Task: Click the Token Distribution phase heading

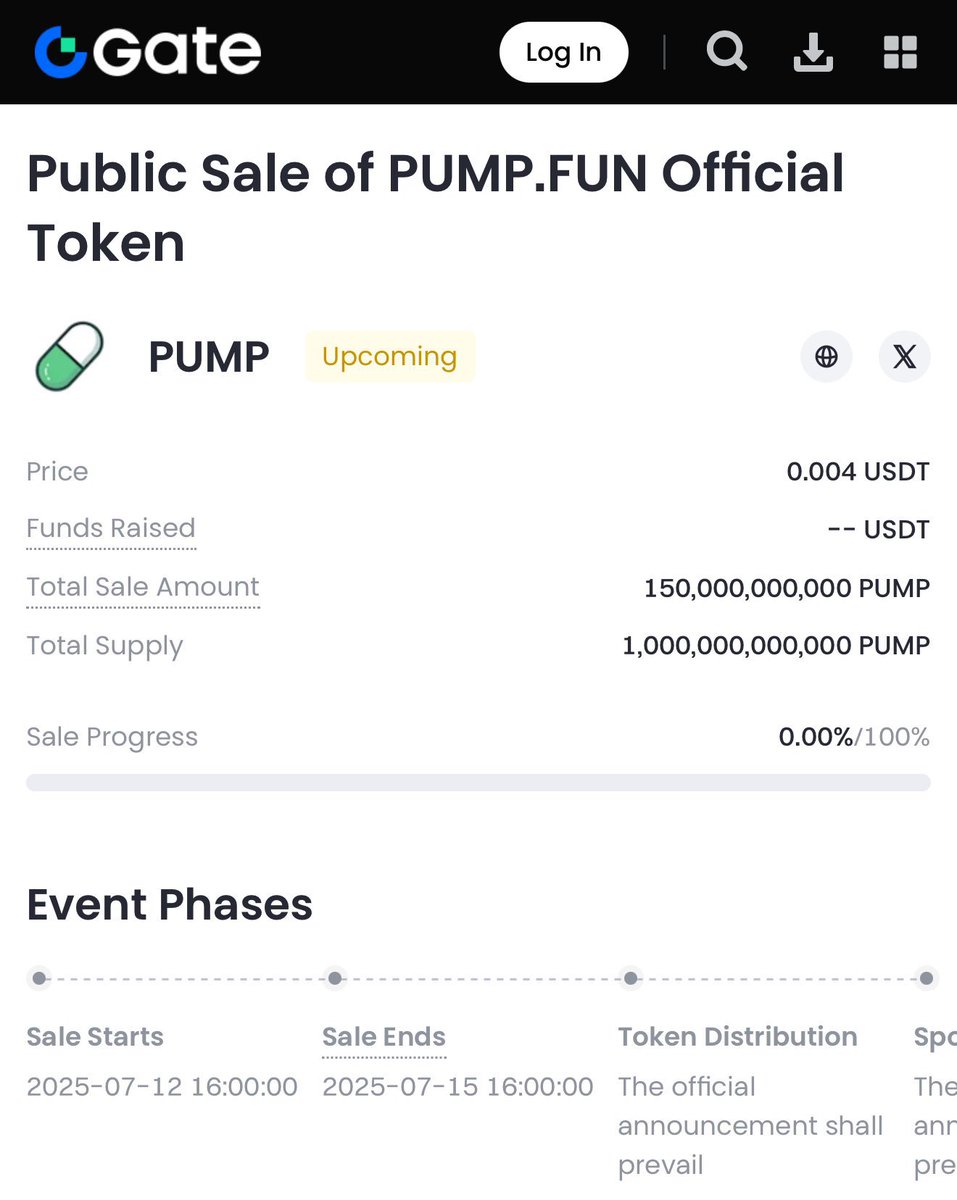Action: click(737, 1037)
